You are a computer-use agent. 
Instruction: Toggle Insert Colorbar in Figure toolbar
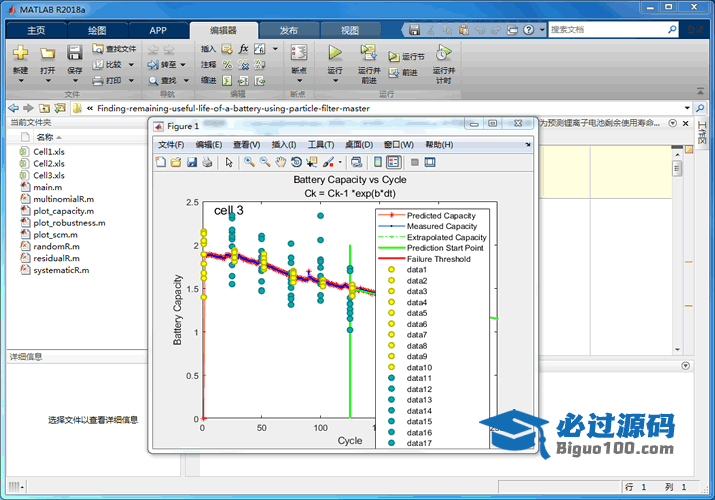(x=378, y=162)
